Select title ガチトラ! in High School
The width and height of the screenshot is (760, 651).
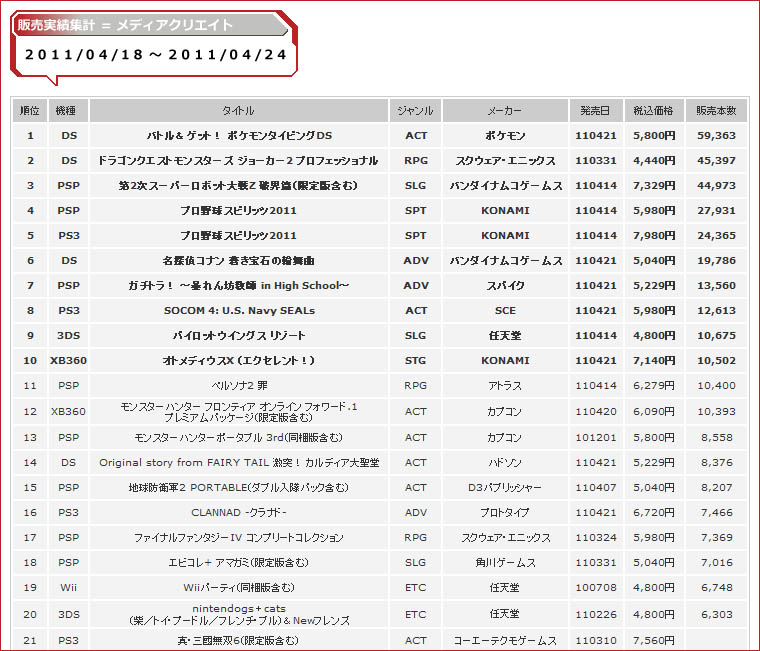click(238, 286)
